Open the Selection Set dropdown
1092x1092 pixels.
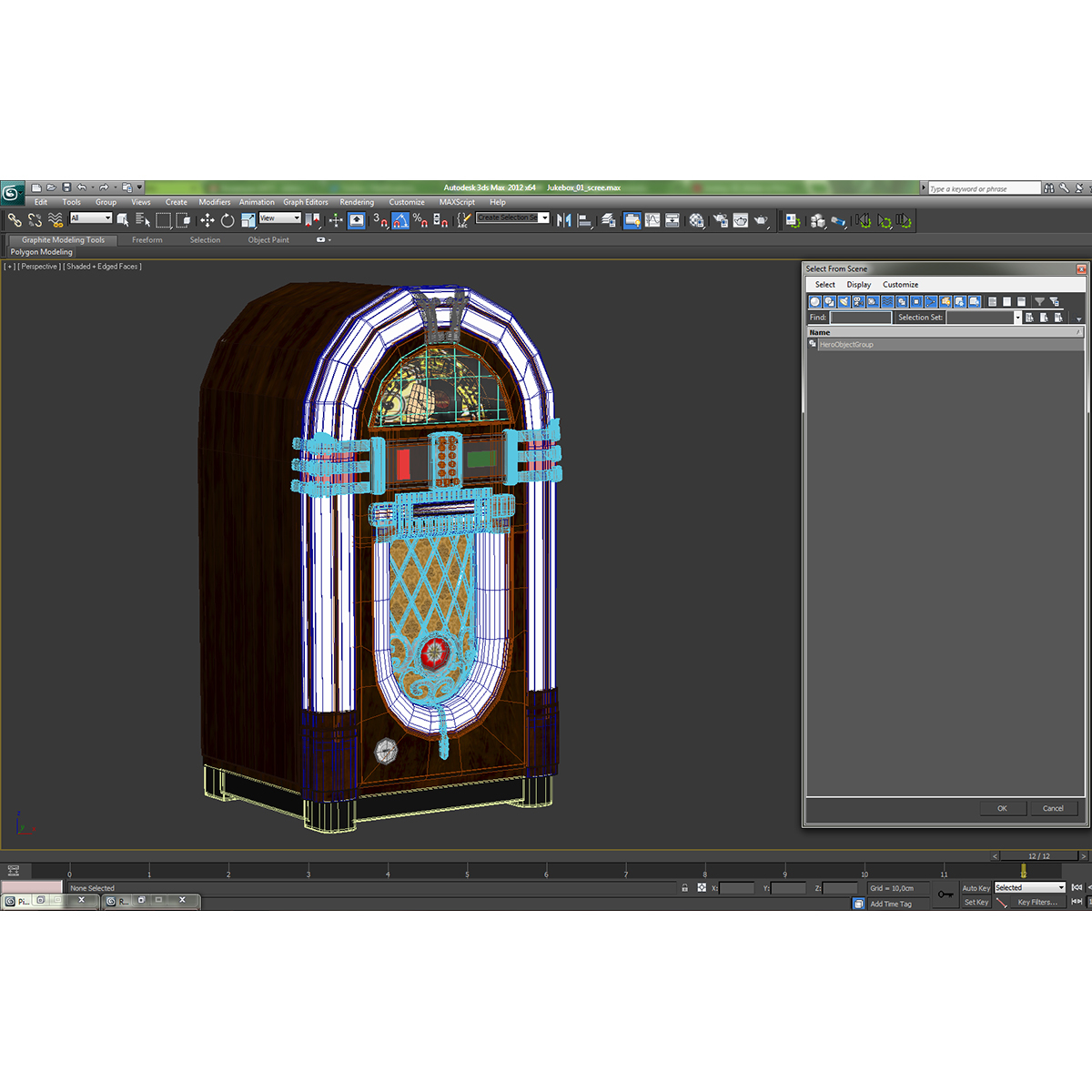point(1016,317)
